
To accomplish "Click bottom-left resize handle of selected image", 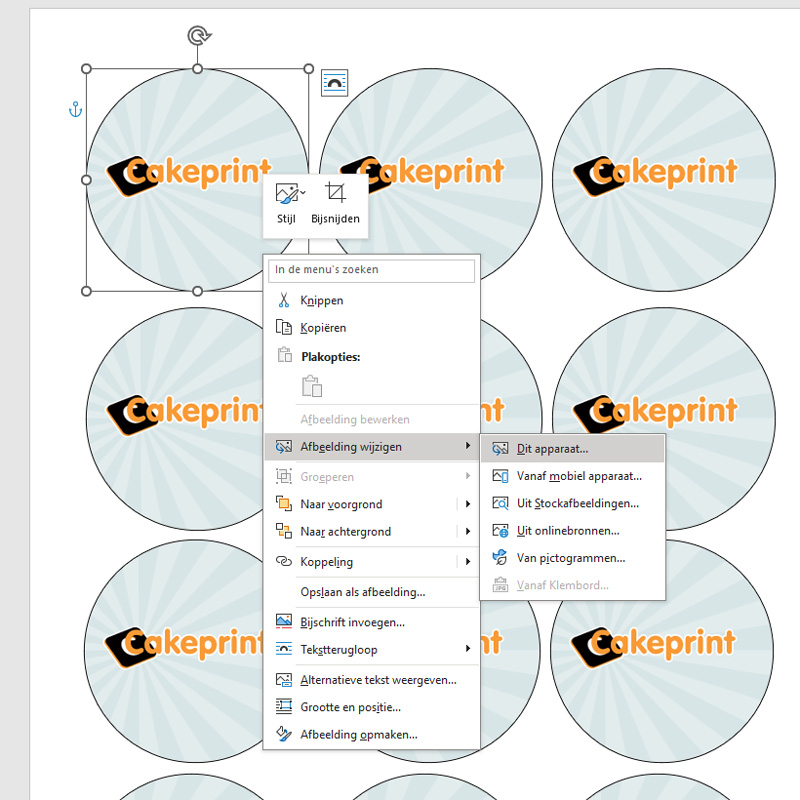I will pos(86,291).
